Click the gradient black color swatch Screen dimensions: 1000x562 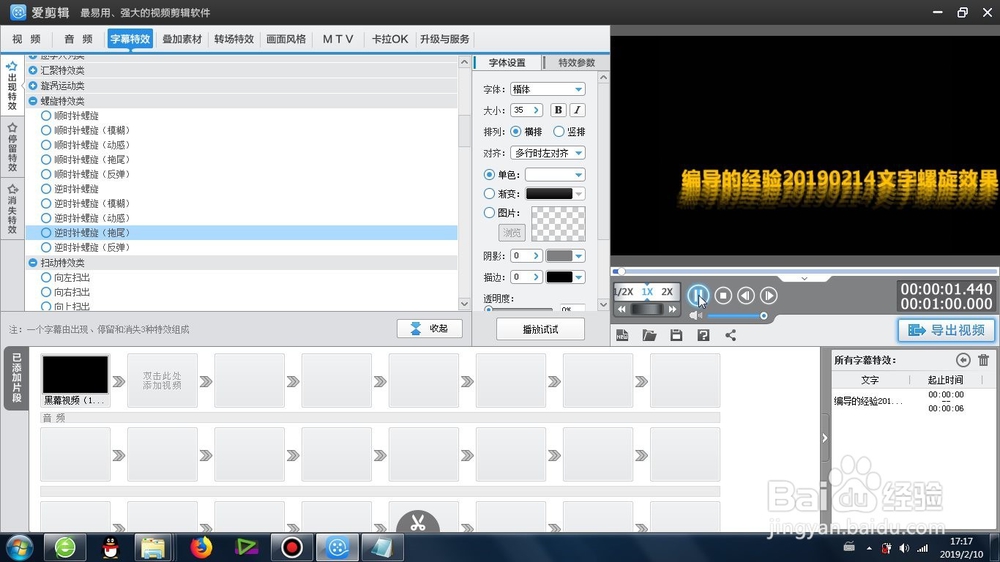(549, 193)
